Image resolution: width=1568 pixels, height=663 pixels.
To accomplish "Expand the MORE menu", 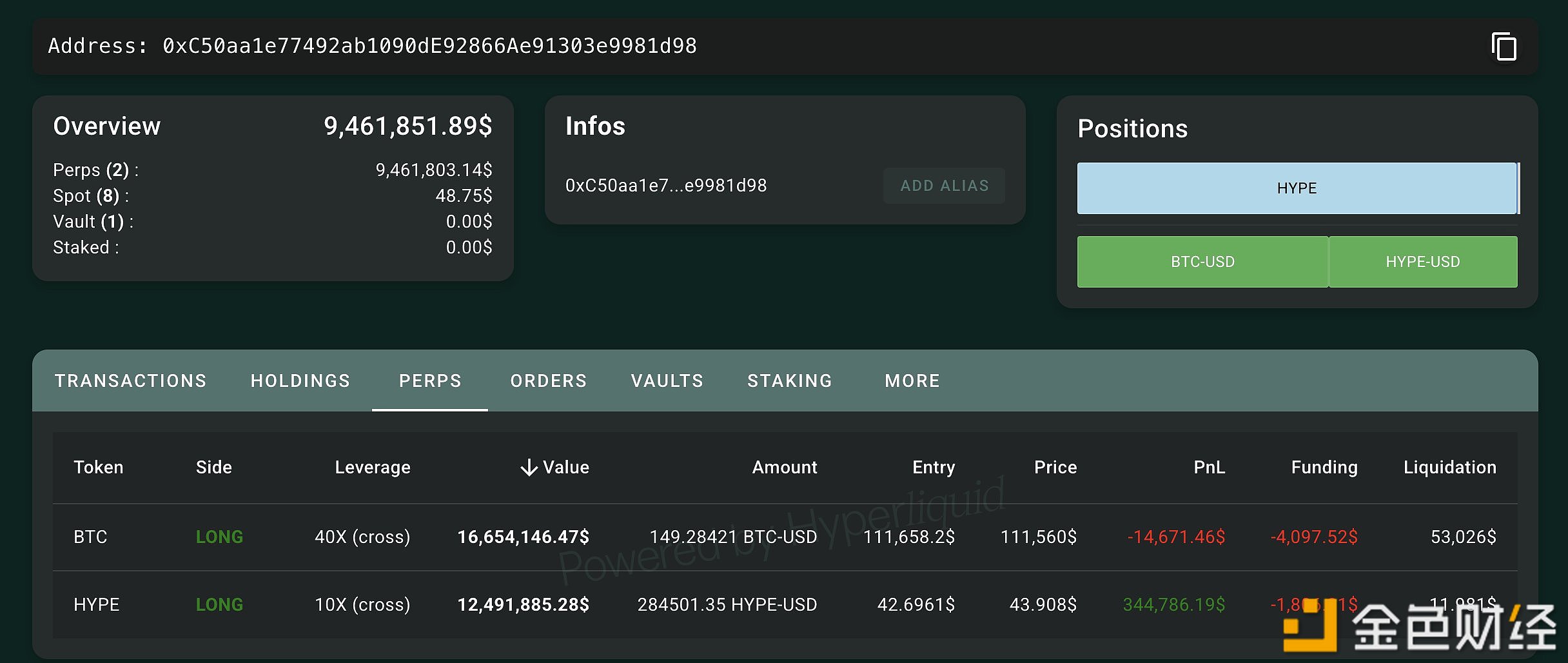I will tap(912, 381).
